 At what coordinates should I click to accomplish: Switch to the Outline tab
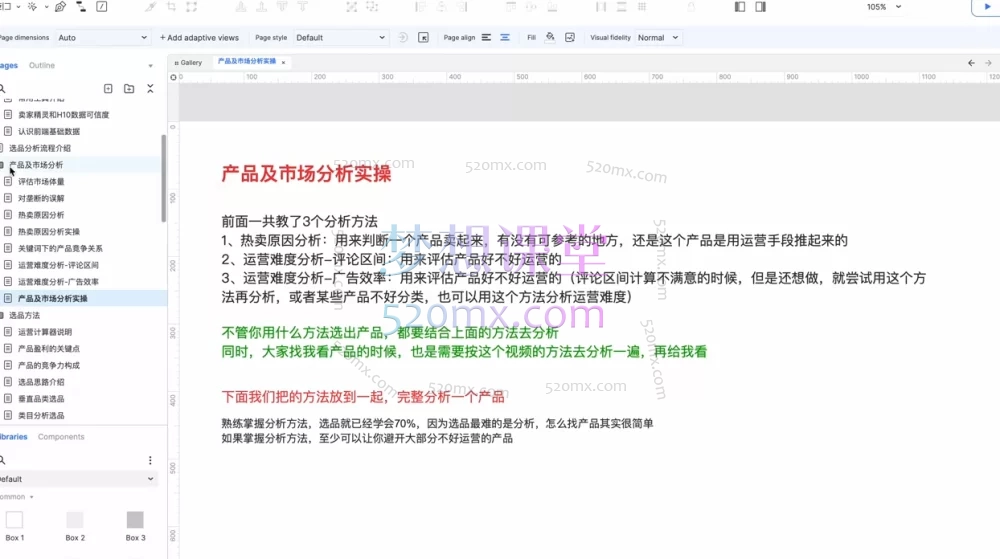click(x=42, y=66)
